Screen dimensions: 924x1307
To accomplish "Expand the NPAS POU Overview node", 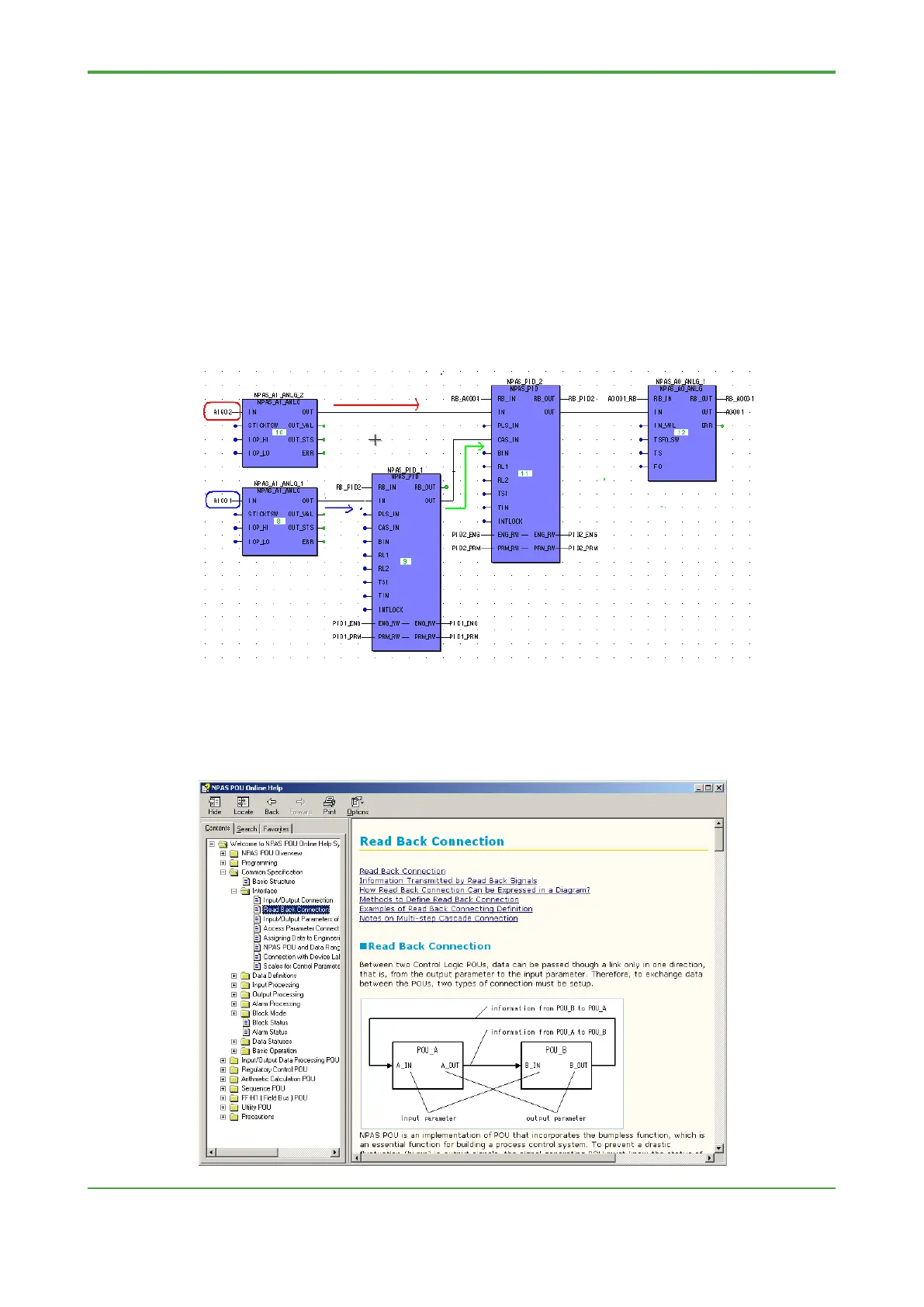I will pos(223,853).
